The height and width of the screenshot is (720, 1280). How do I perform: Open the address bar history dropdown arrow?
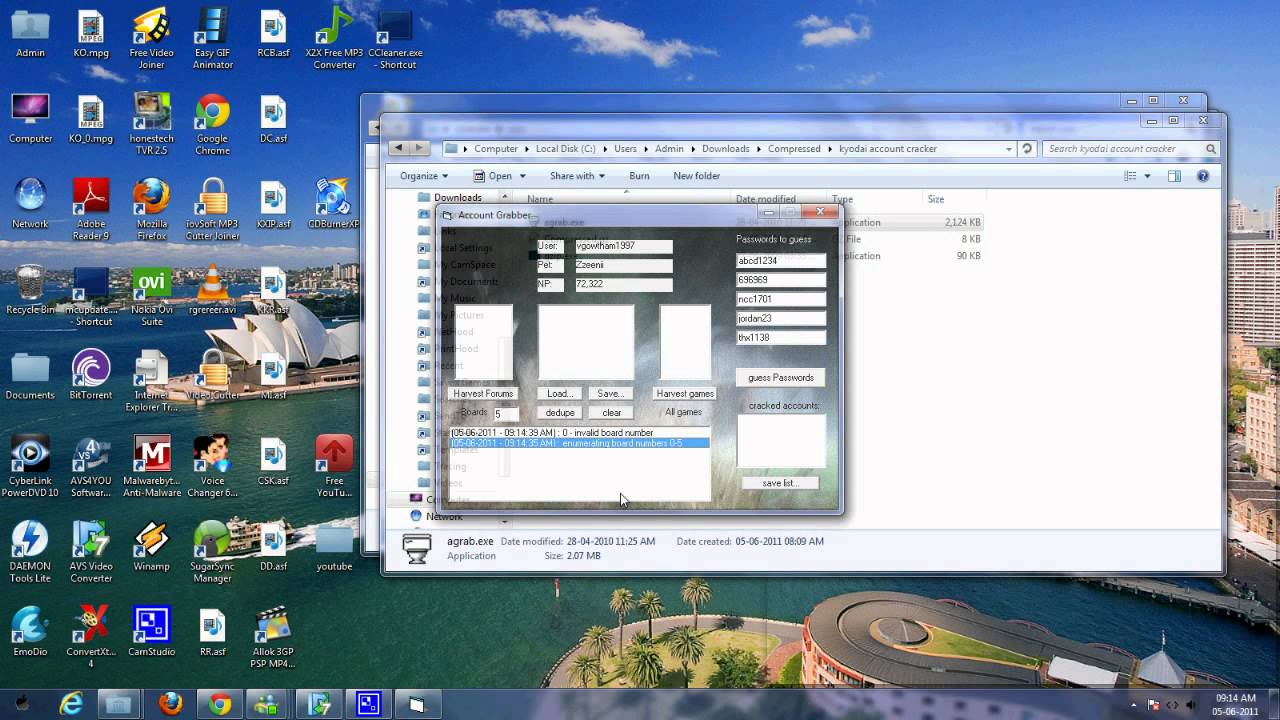click(x=1008, y=149)
